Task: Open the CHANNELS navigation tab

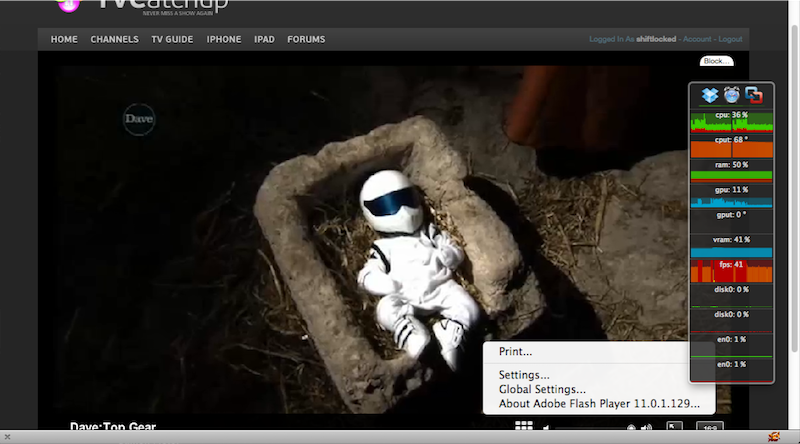Action: click(114, 40)
